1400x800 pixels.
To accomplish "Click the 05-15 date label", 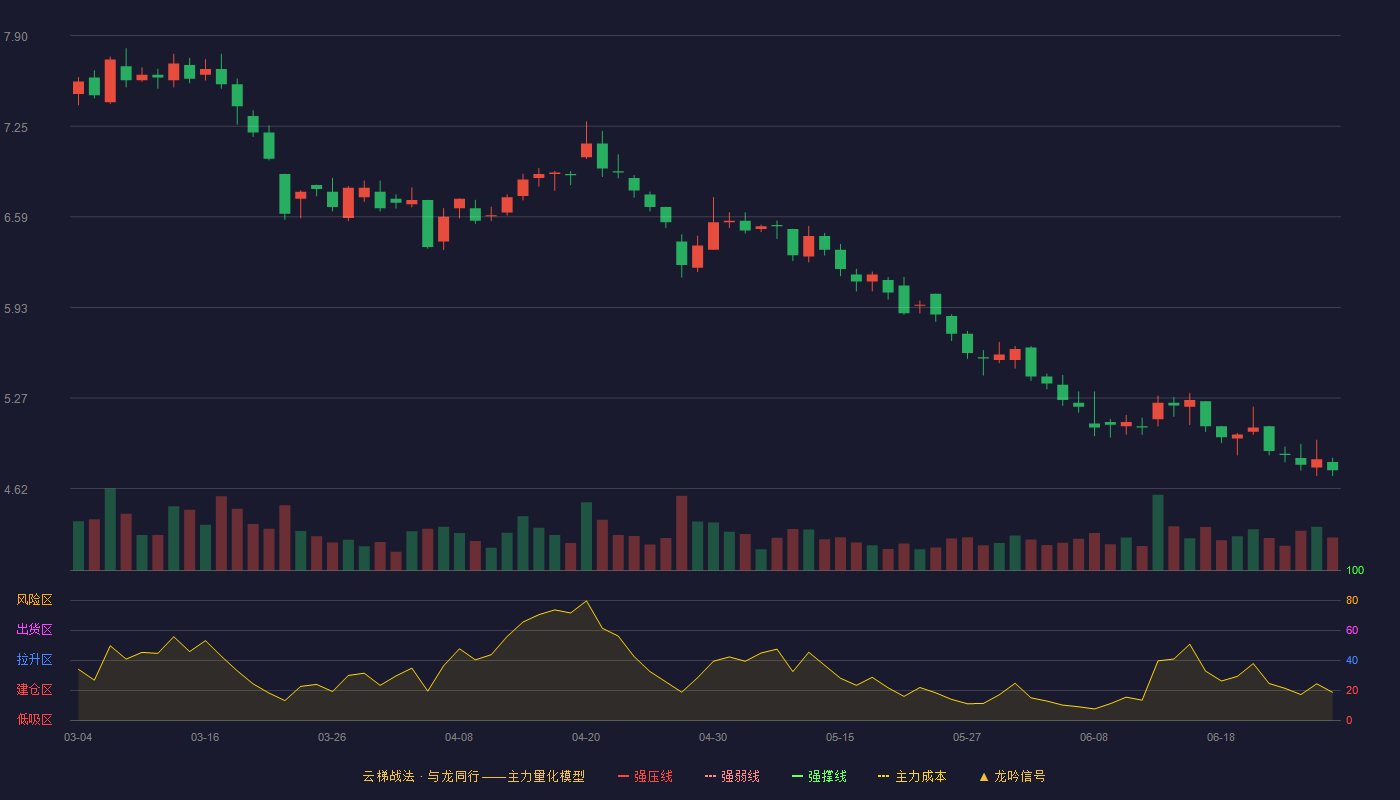I will (840, 737).
